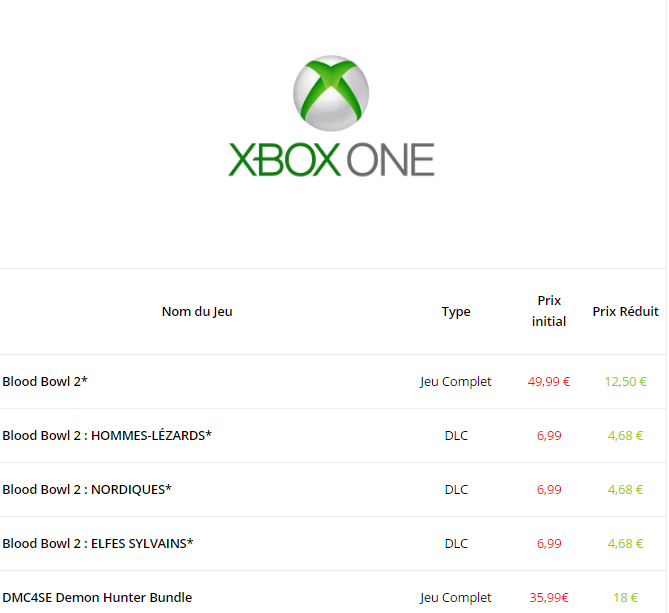Image resolution: width=669 pixels, height=613 pixels.
Task: Click Jeu Complet type for DMC4SE bundle
Action: (456, 598)
